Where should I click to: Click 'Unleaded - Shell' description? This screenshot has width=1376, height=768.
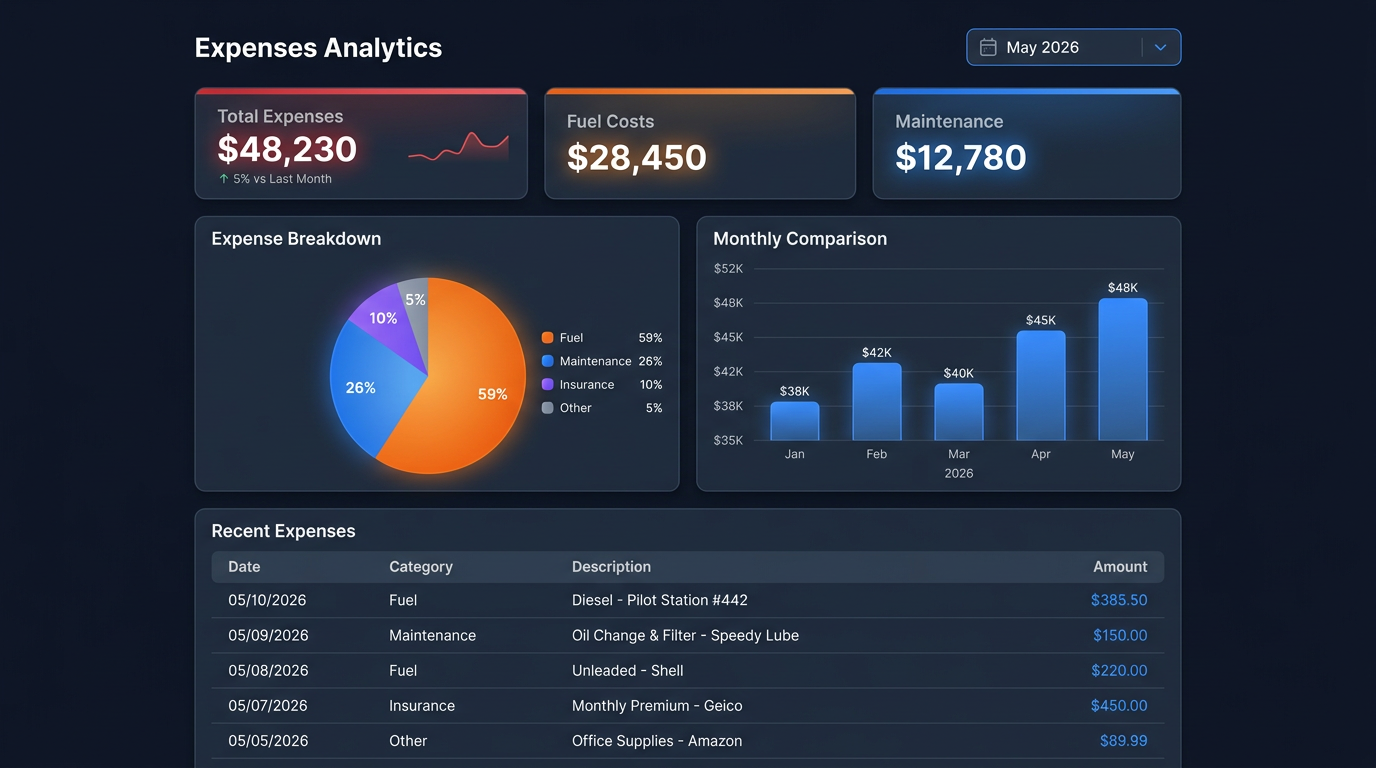point(627,670)
